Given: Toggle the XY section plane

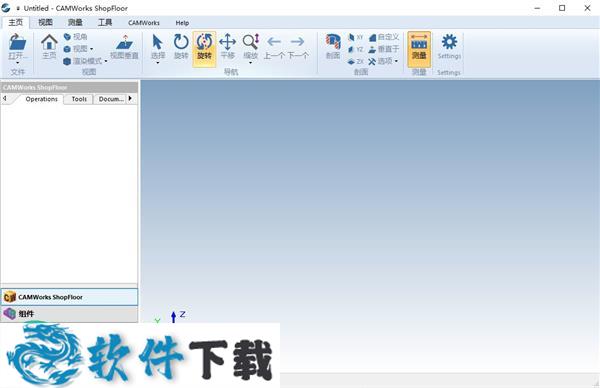Looking at the screenshot, I should (x=355, y=37).
